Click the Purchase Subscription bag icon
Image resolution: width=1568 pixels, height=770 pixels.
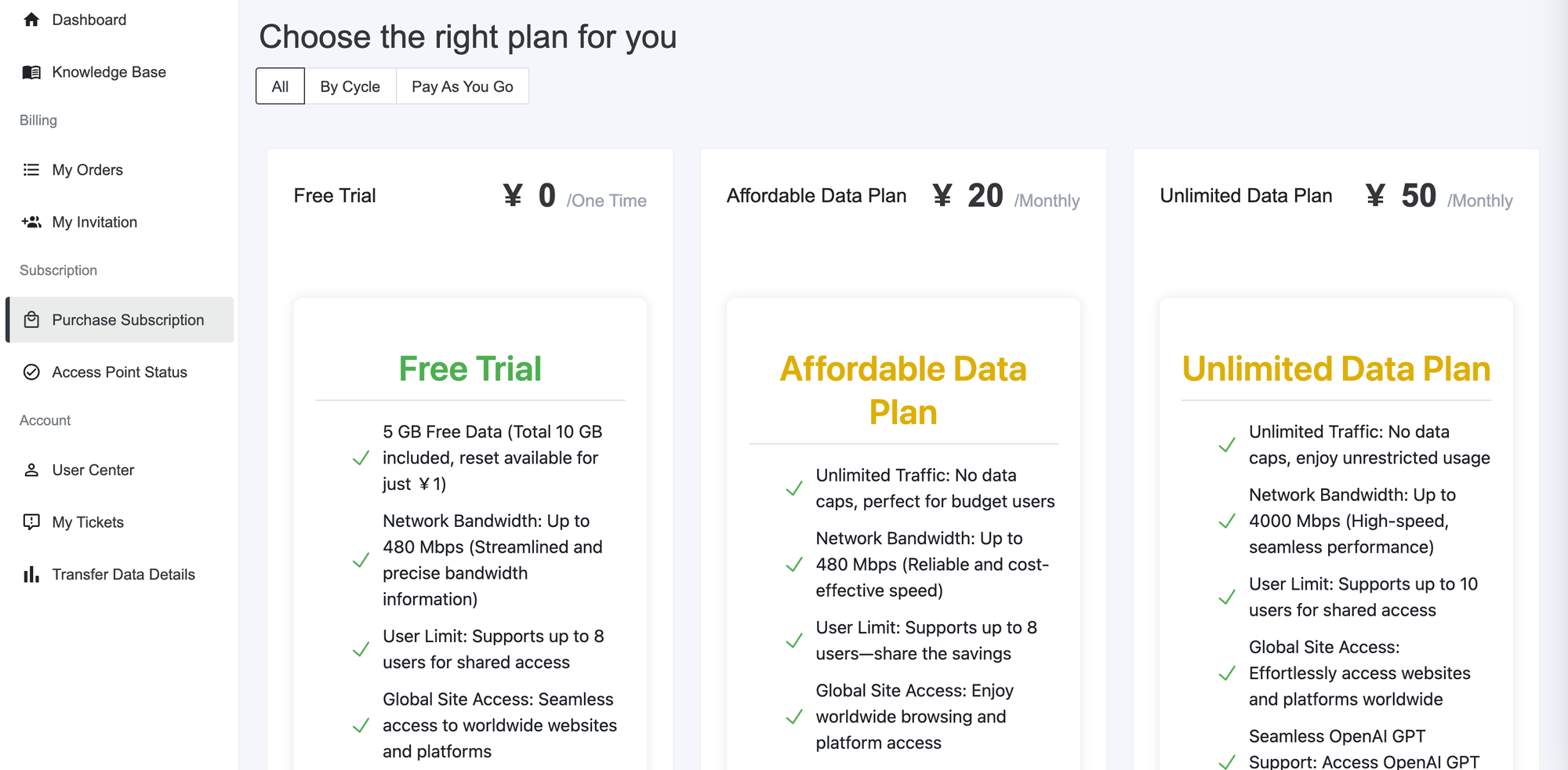31,320
